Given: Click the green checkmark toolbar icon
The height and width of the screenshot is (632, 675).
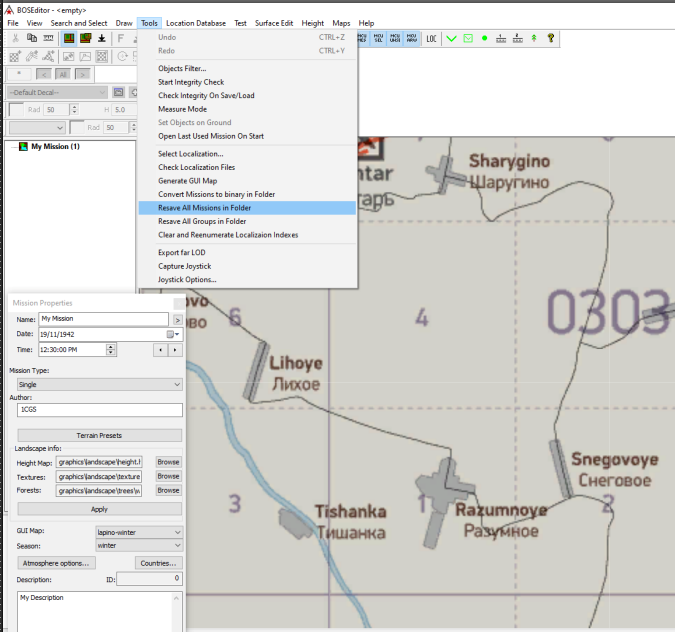Looking at the screenshot, I should 452,39.
